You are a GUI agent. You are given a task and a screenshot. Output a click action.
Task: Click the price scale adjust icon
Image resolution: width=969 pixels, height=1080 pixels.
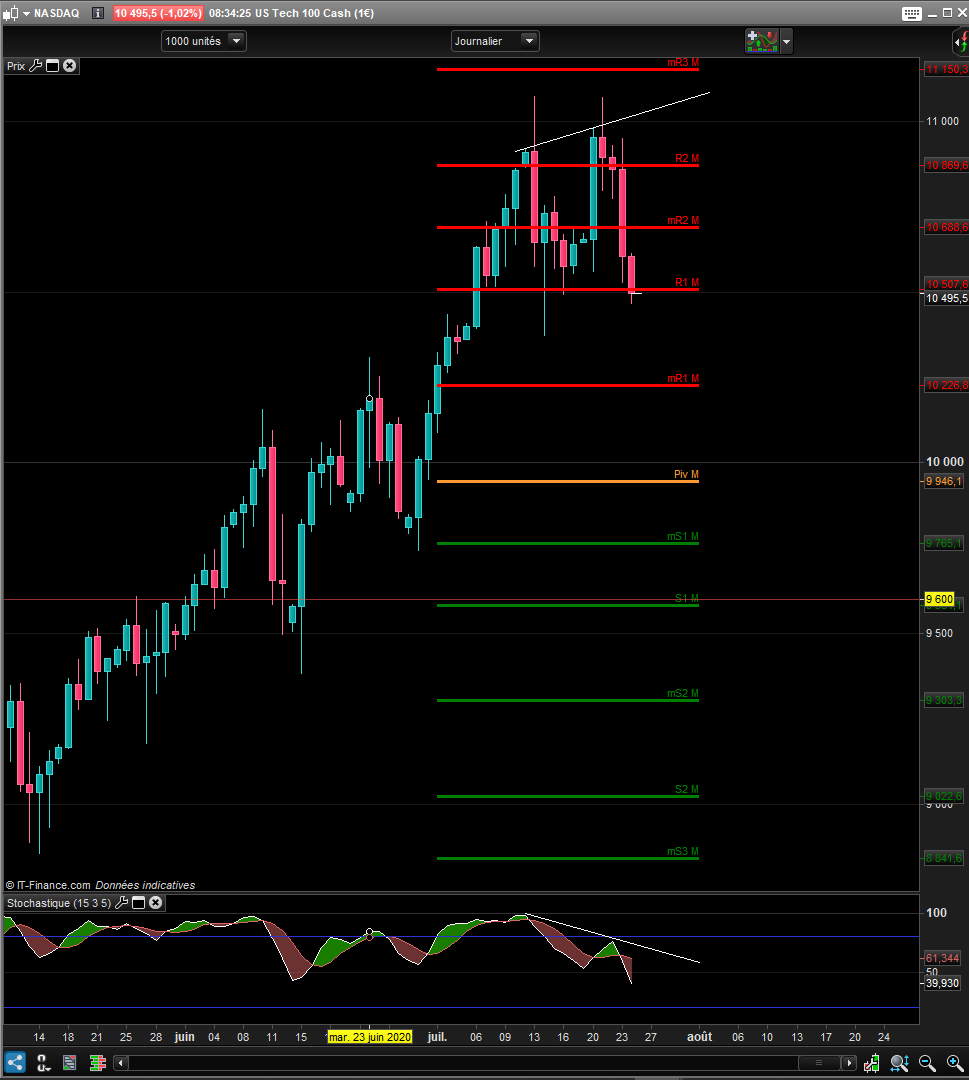[x=871, y=1063]
